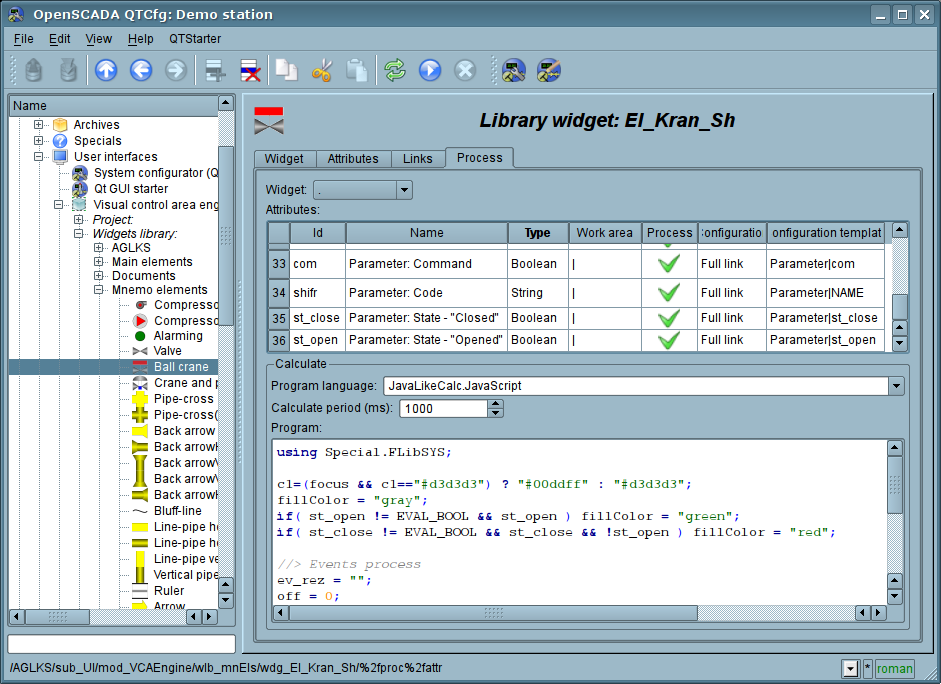Click the roman user button in status bar
Viewport: 941px width, 684px height.
[x=894, y=669]
